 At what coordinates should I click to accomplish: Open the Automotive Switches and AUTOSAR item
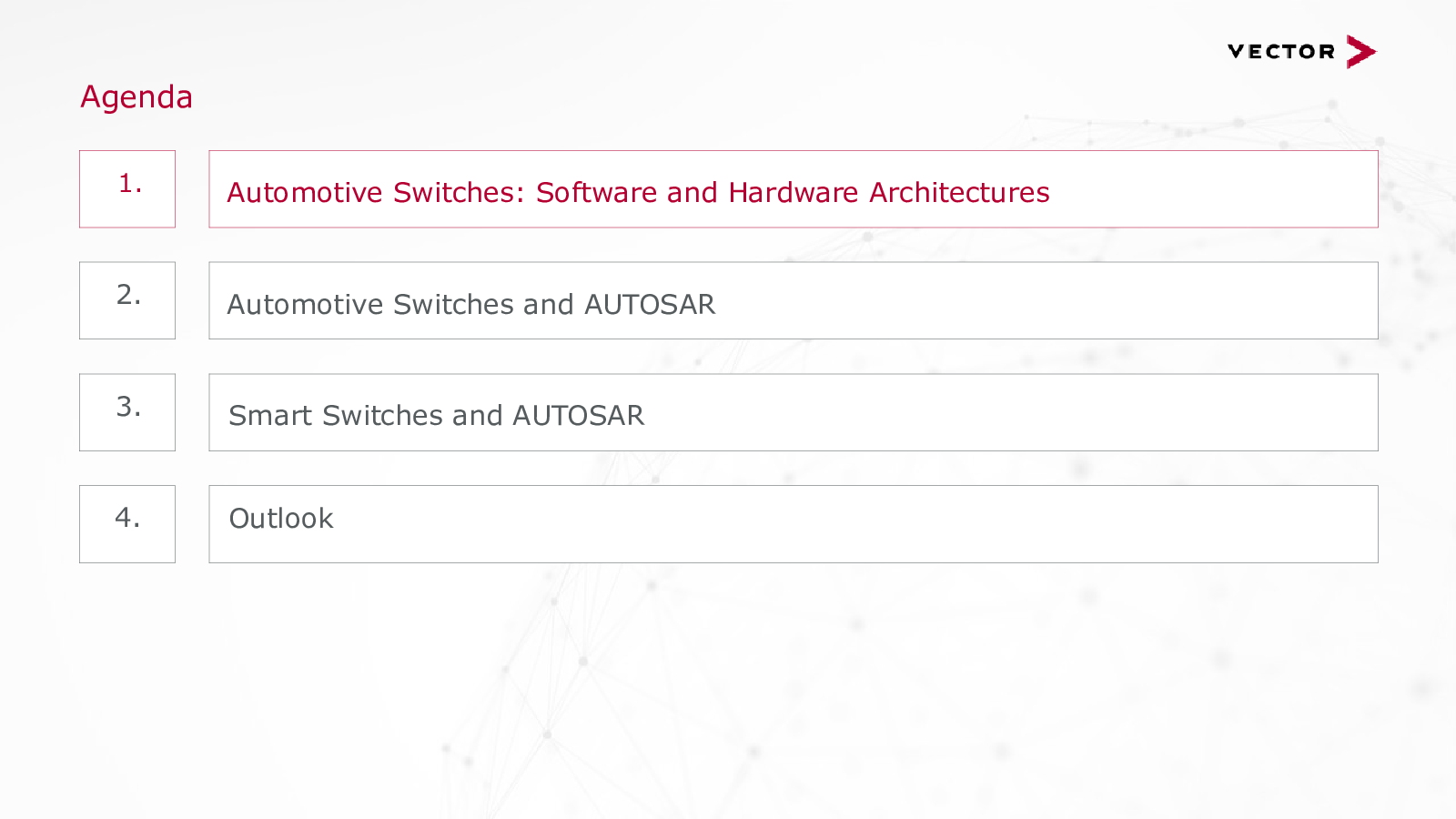[793, 301]
